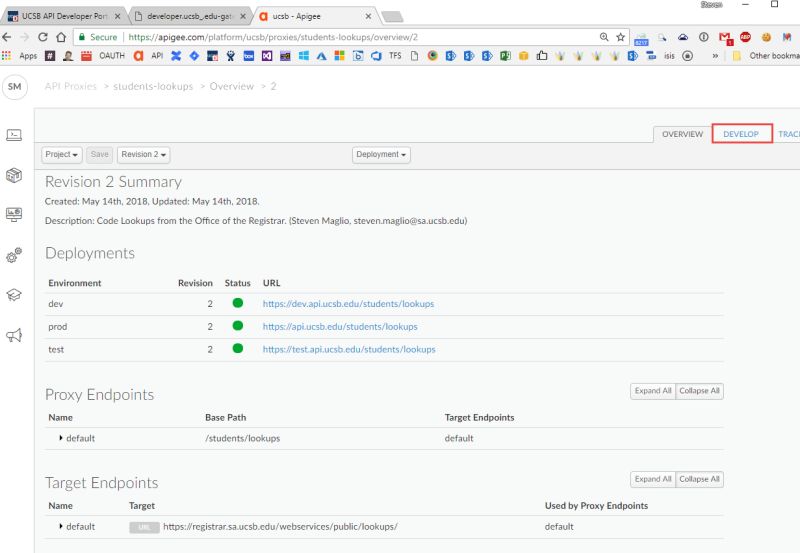Go to students-lookups breadcrumb
Image resolution: width=800 pixels, height=553 pixels.
153,86
